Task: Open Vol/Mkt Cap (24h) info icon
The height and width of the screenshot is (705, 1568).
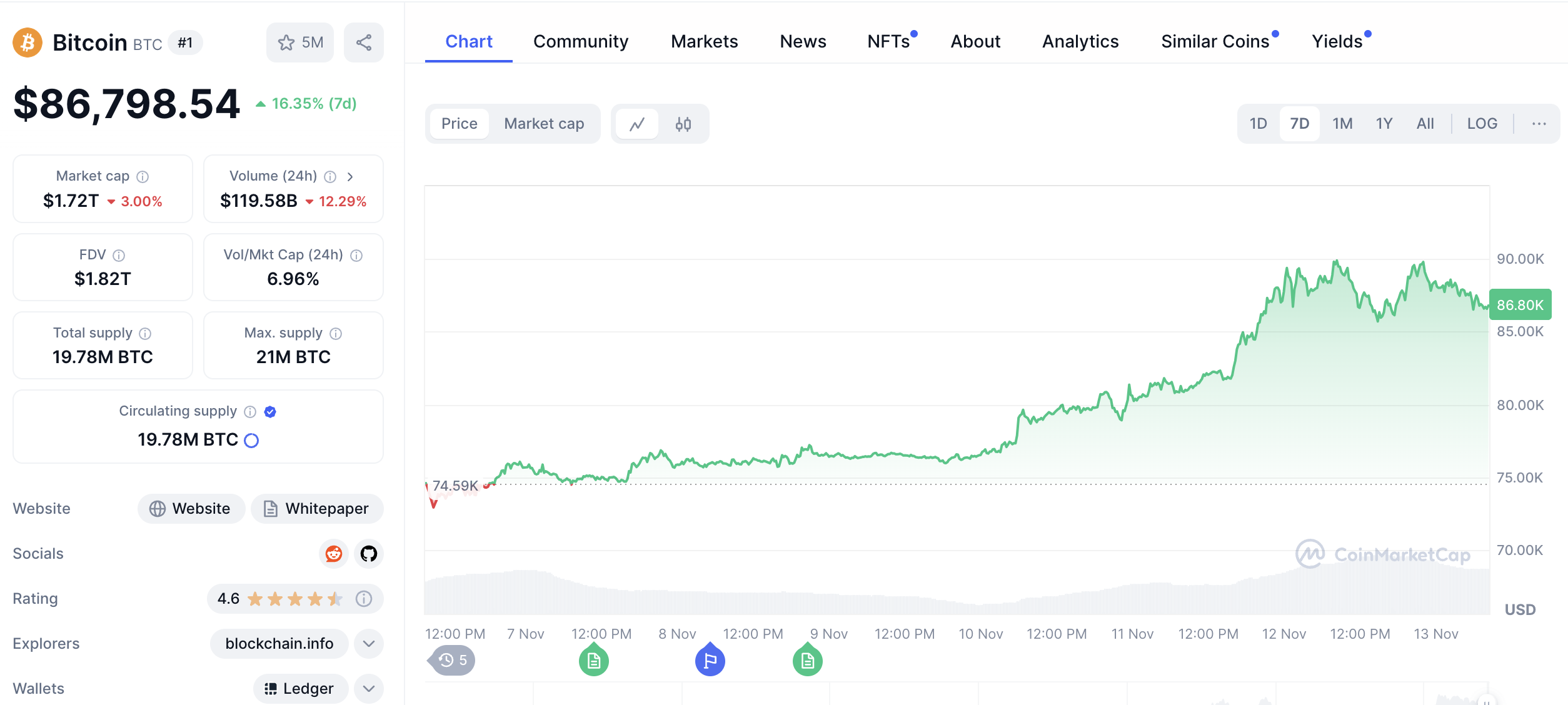Action: tap(356, 256)
